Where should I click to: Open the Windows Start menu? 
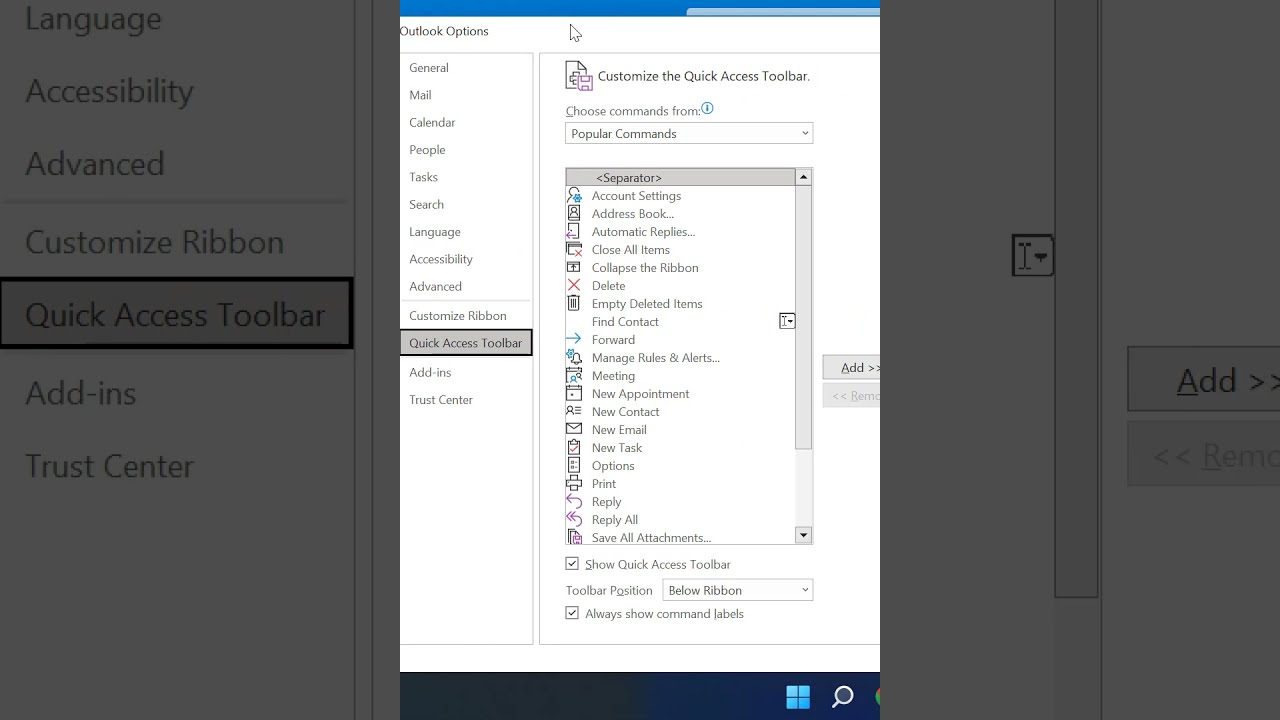798,697
